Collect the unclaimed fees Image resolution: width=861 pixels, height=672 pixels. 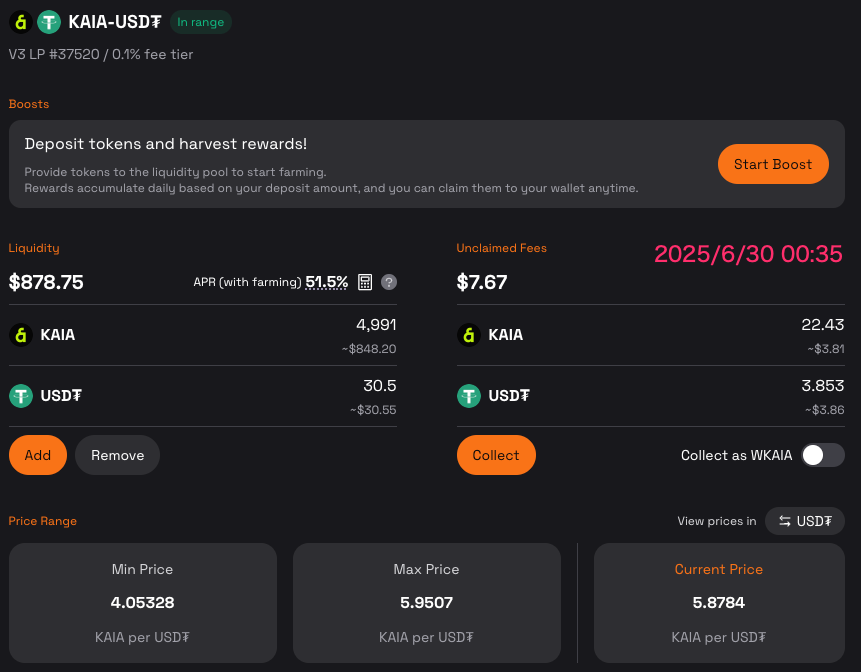(x=496, y=455)
